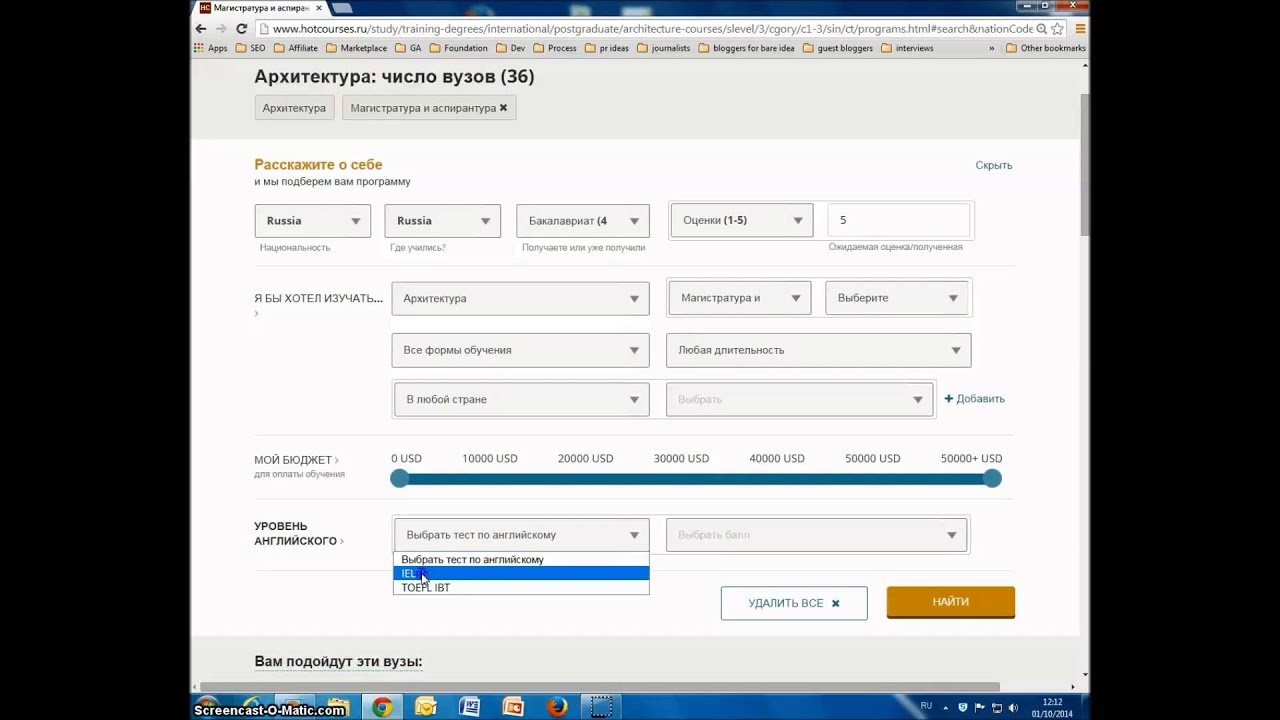Image resolution: width=1280 pixels, height=720 pixels.
Task: Click the right budget slider handle
Action: 992,479
